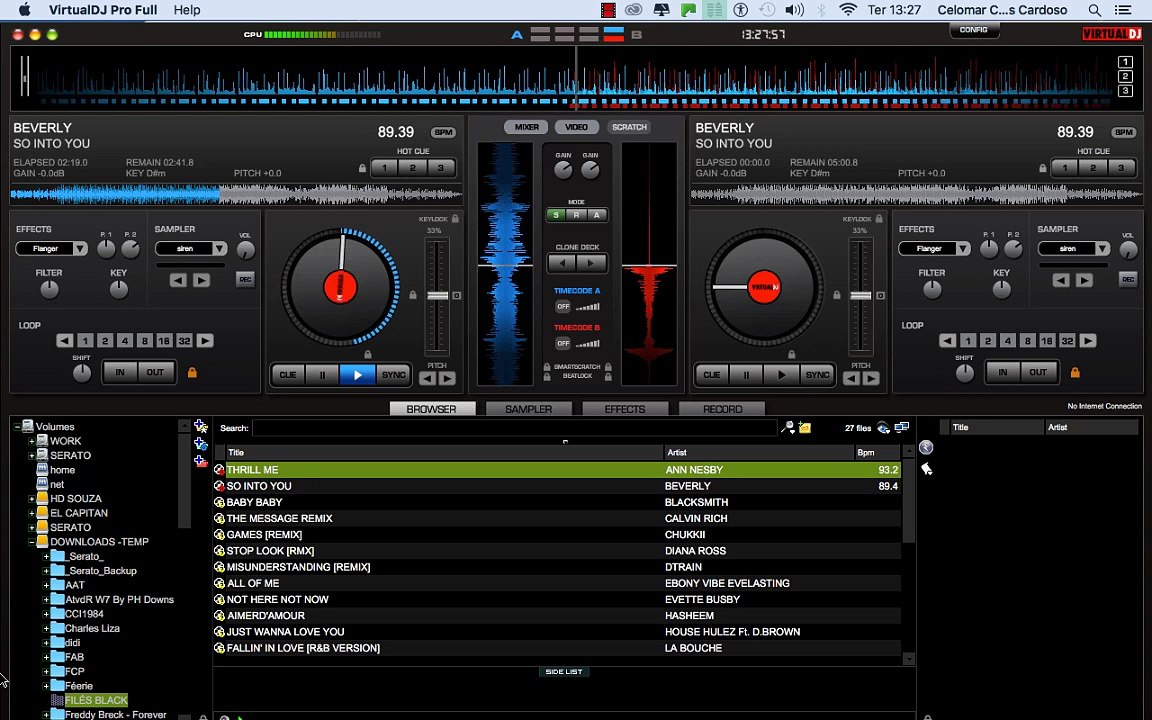This screenshot has width=1152, height=720.
Task: Pause deck A
Action: tap(323, 375)
